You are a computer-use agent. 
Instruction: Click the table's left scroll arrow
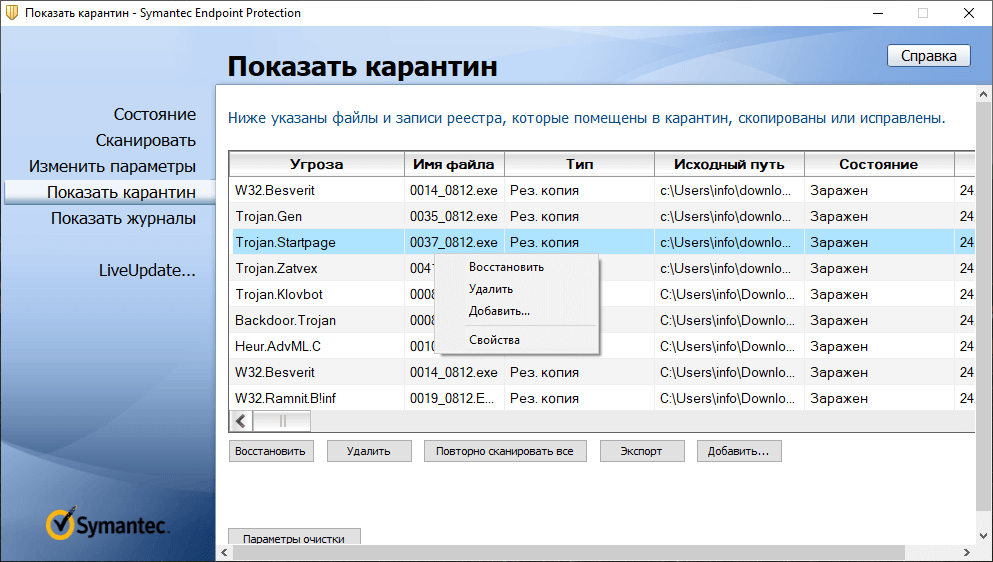pos(241,421)
